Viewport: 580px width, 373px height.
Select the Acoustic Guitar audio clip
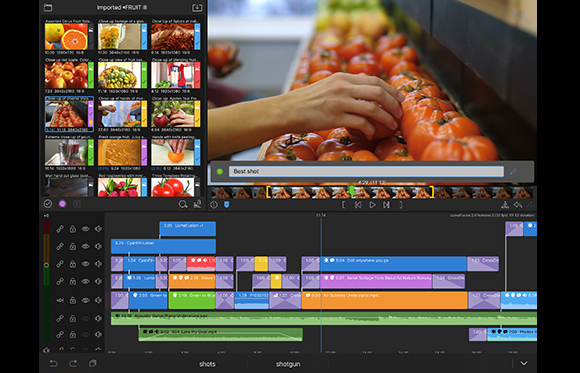point(324,318)
